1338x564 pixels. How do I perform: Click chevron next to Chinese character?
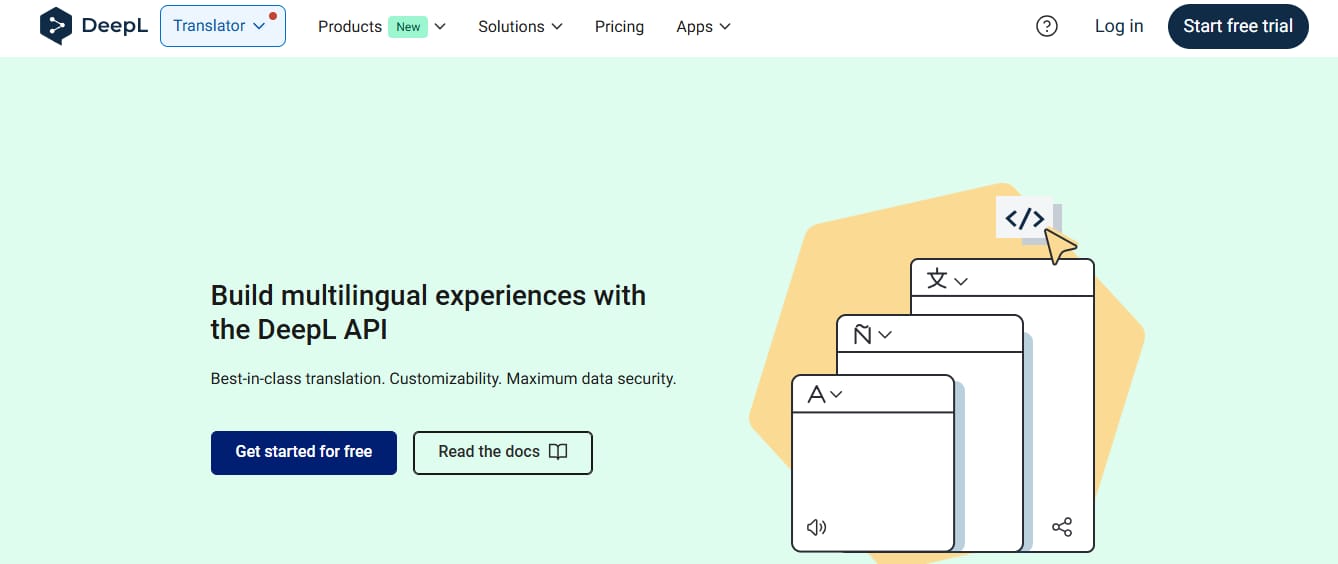coord(961,281)
